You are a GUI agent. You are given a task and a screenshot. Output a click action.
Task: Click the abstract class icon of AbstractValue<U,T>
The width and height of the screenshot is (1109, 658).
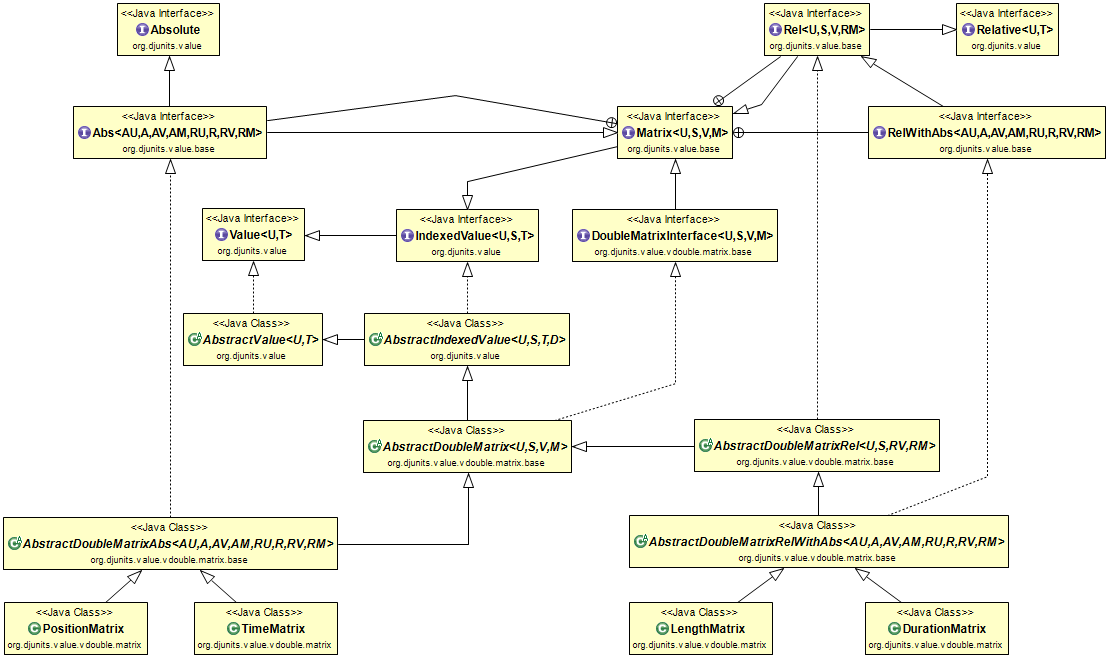click(195, 340)
